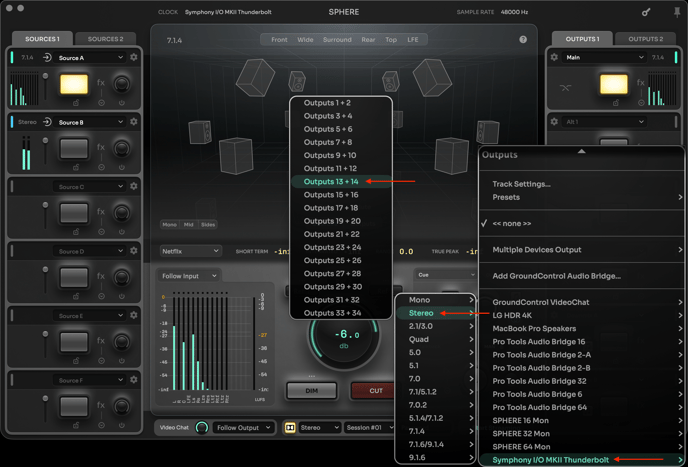Toggle the Video Chat switch

(x=201, y=428)
